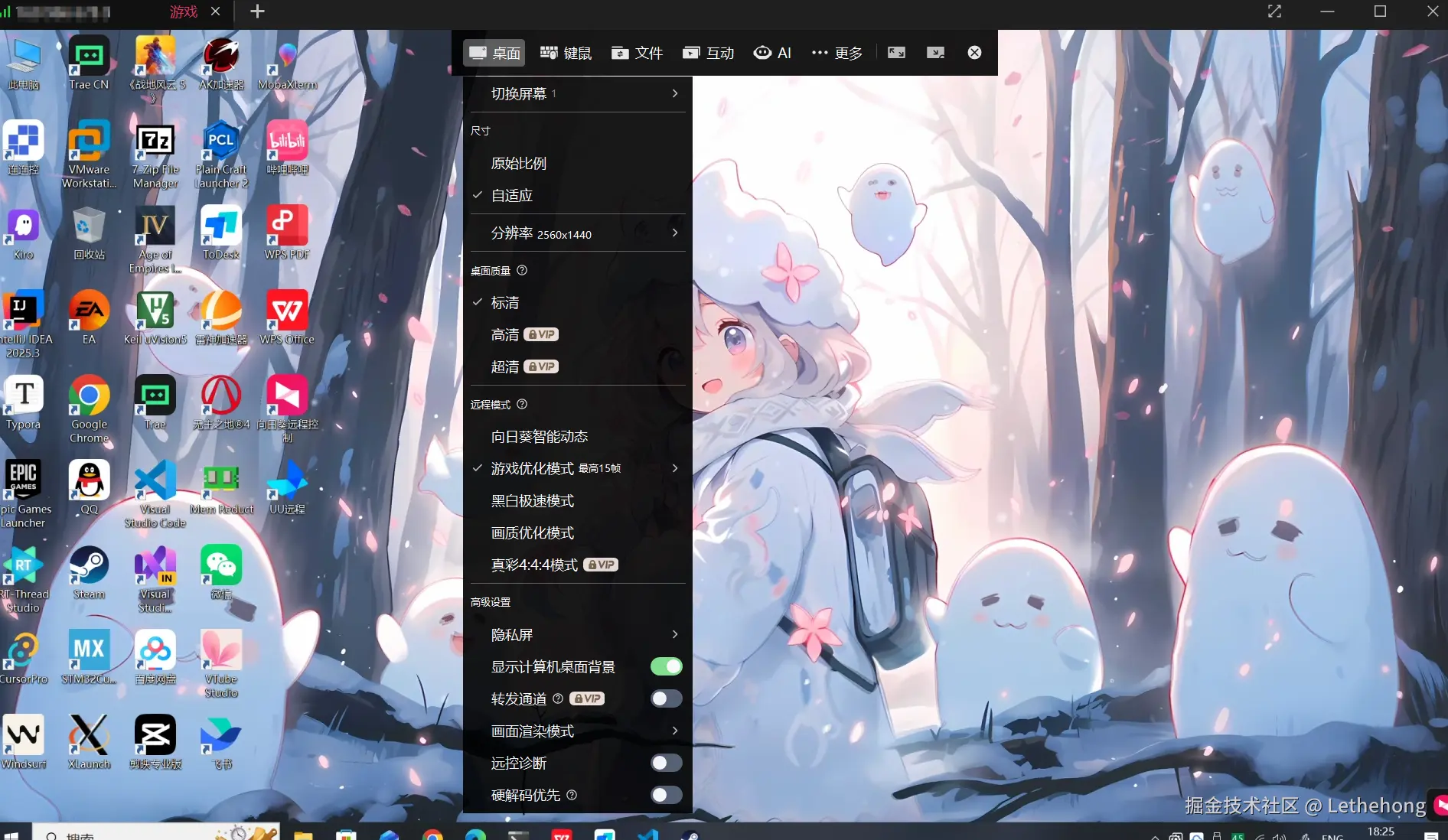Click the ToDesk desktop icon
The height and width of the screenshot is (840, 1448).
pyautogui.click(x=221, y=233)
